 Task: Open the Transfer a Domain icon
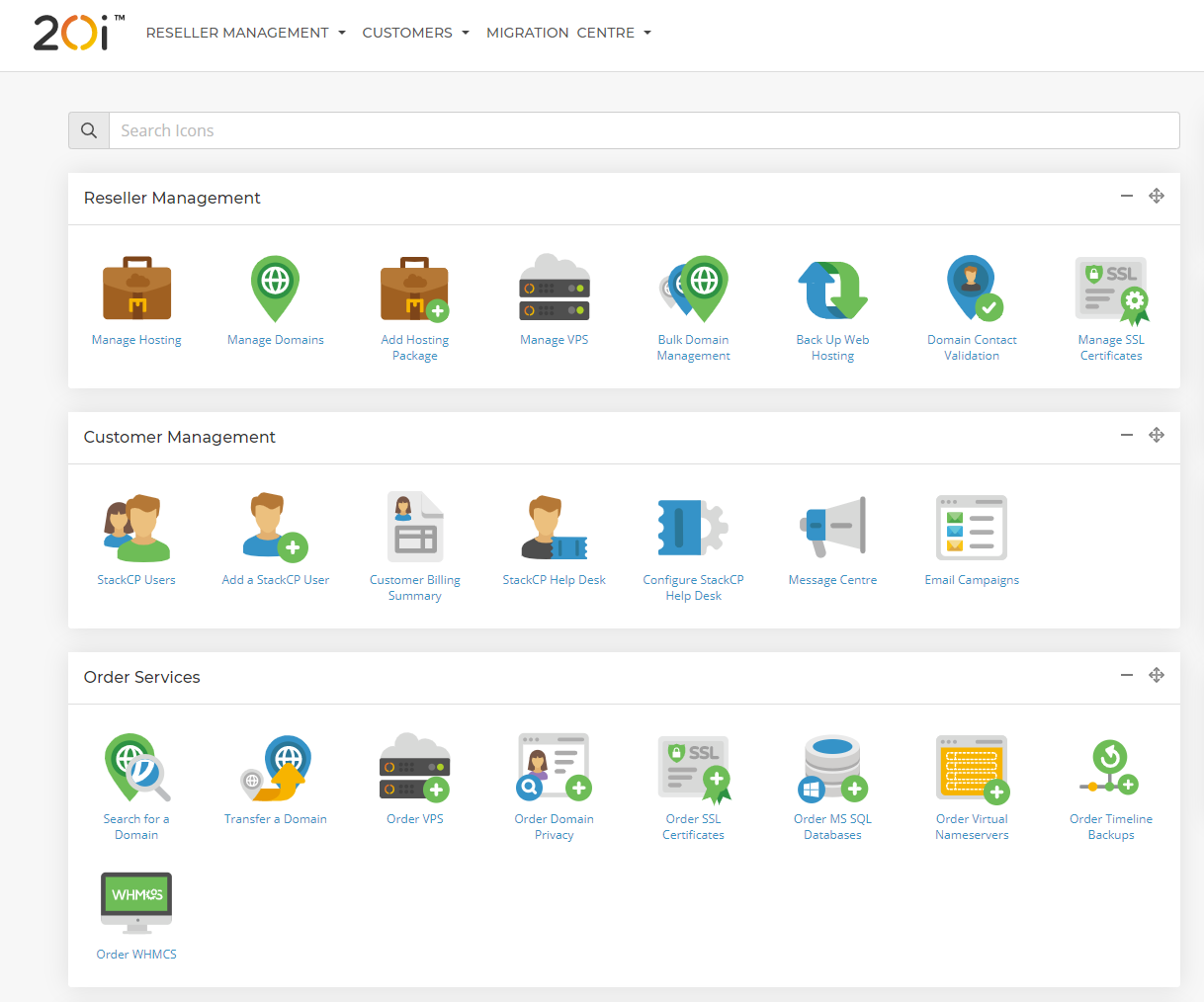coord(276,769)
